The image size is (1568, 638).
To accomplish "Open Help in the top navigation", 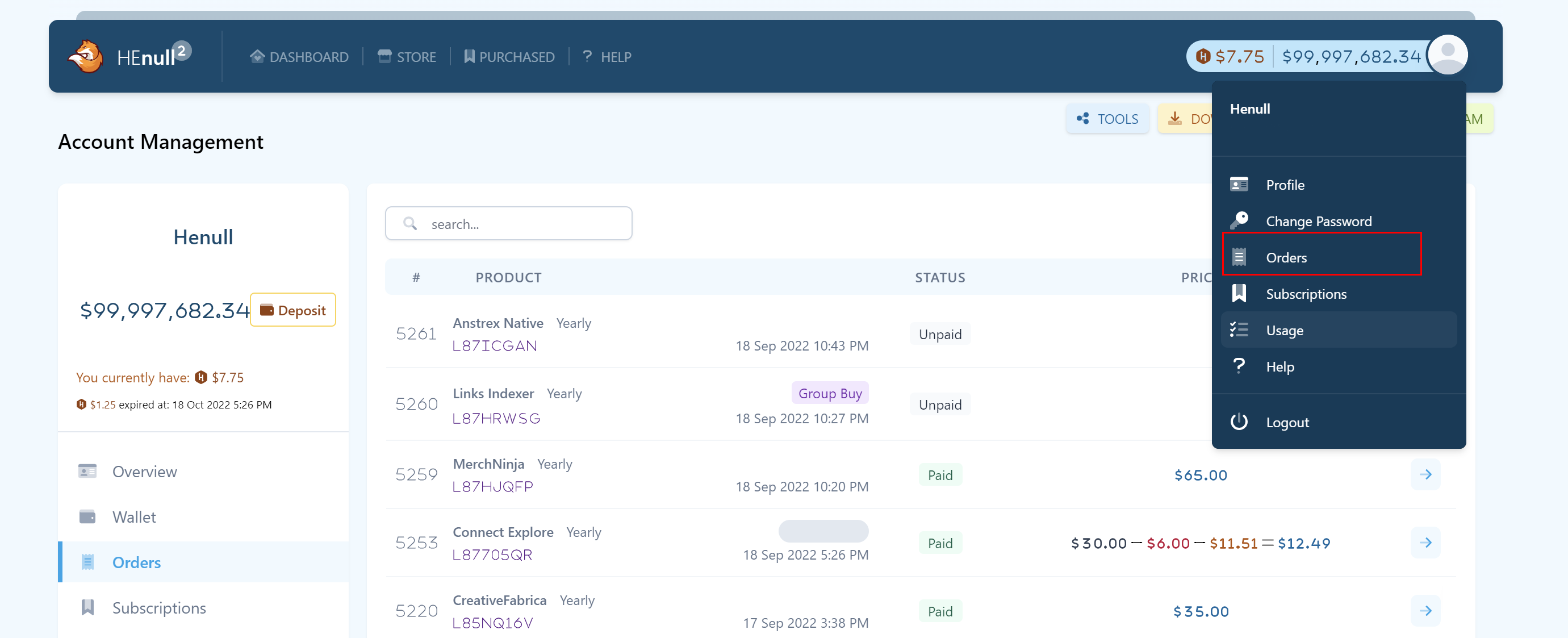I will pyautogui.click(x=607, y=57).
